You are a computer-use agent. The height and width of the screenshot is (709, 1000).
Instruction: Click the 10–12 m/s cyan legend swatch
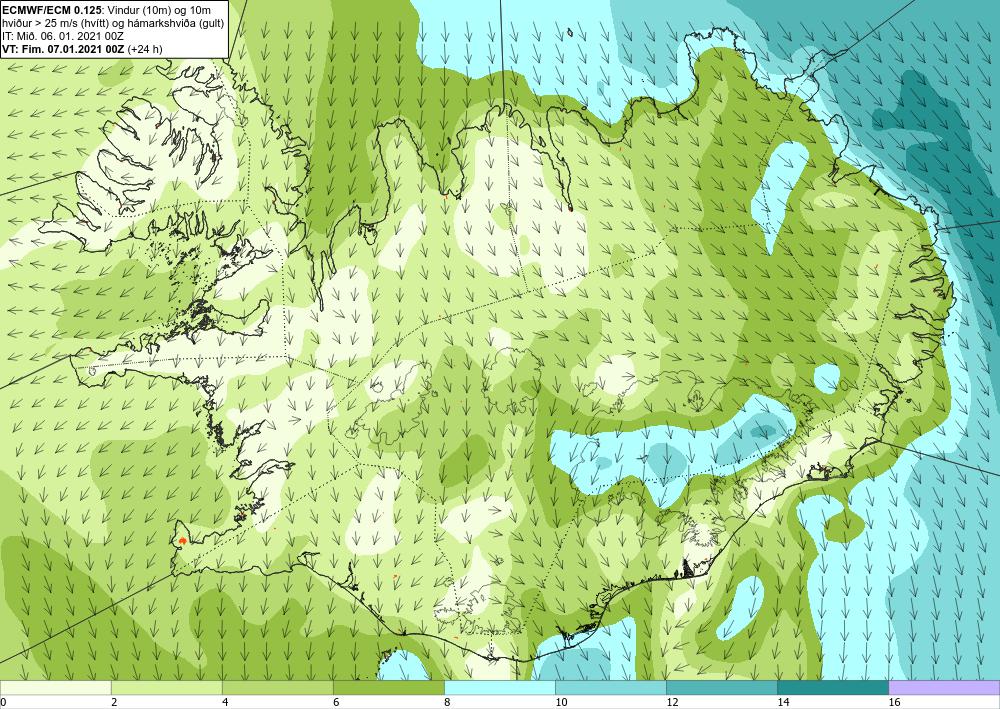coord(610,688)
